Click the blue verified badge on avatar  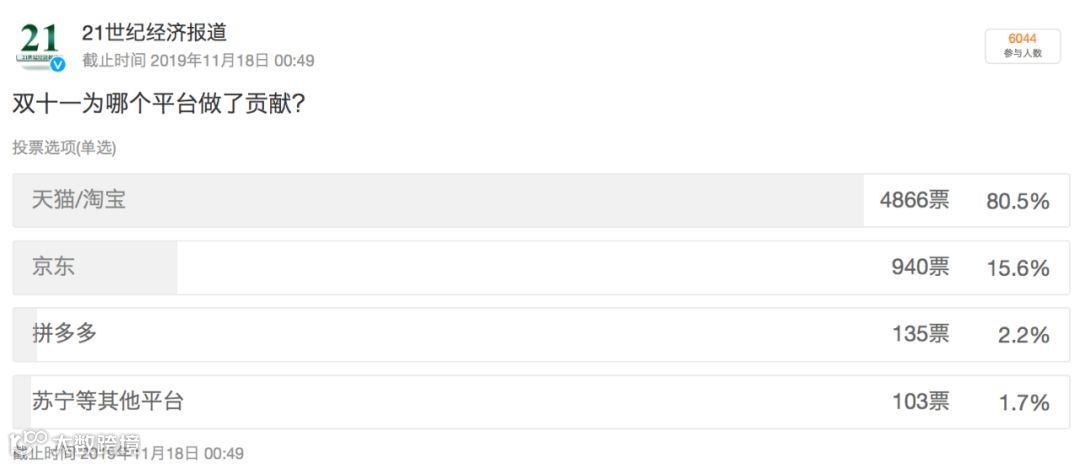(x=58, y=64)
